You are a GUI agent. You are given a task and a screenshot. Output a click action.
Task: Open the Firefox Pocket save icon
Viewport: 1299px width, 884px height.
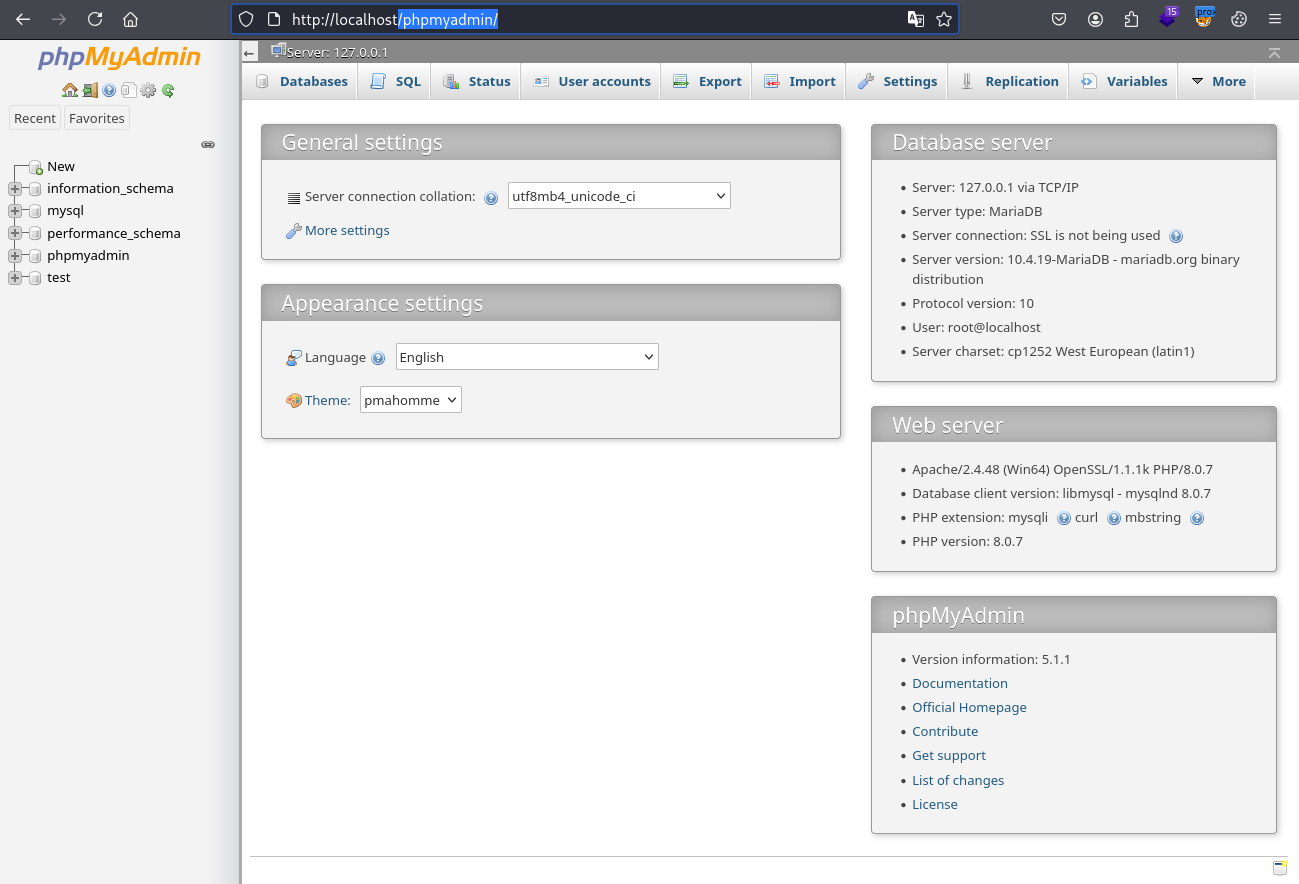pyautogui.click(x=1059, y=19)
